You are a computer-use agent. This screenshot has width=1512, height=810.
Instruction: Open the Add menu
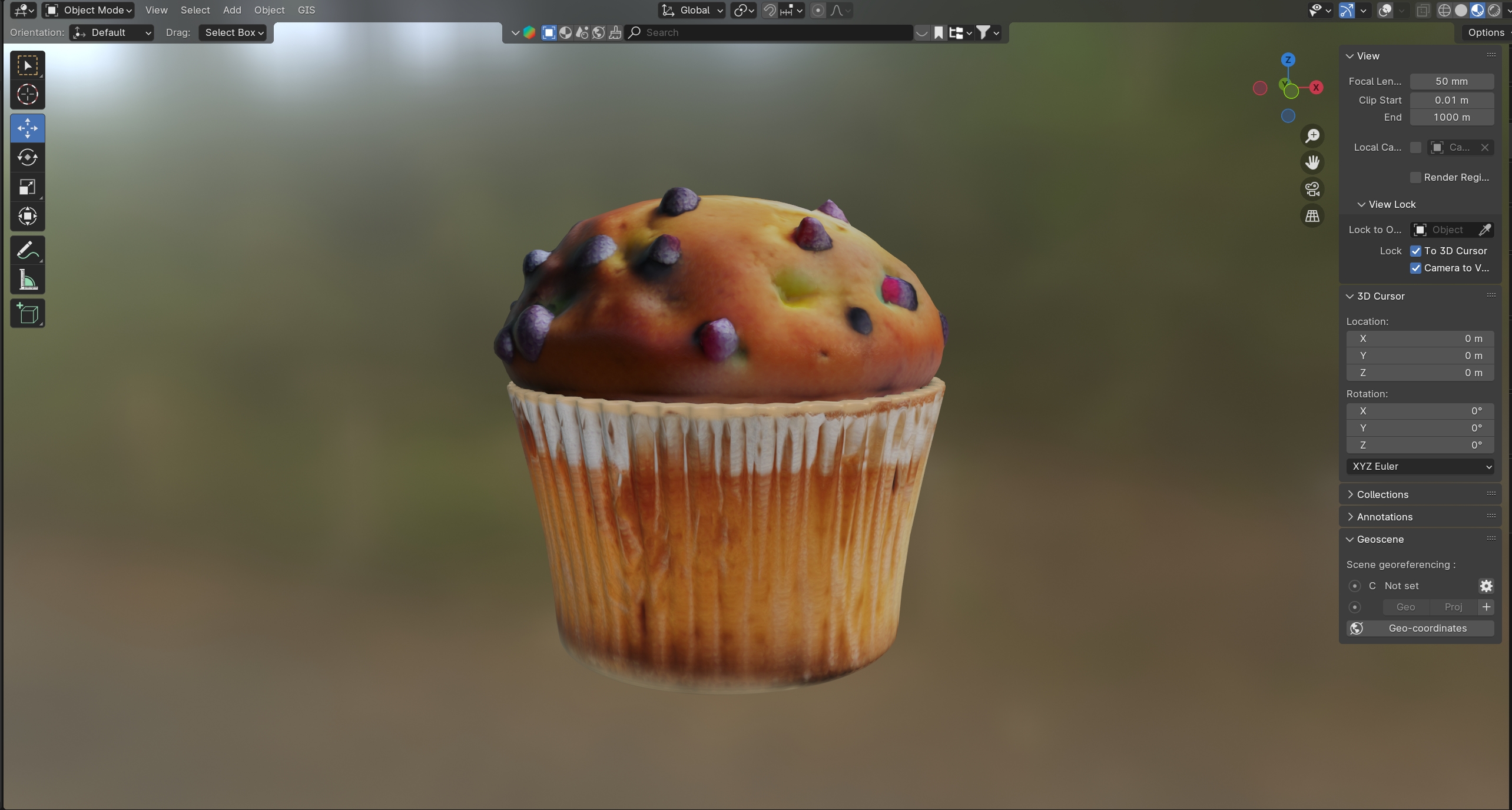232,10
